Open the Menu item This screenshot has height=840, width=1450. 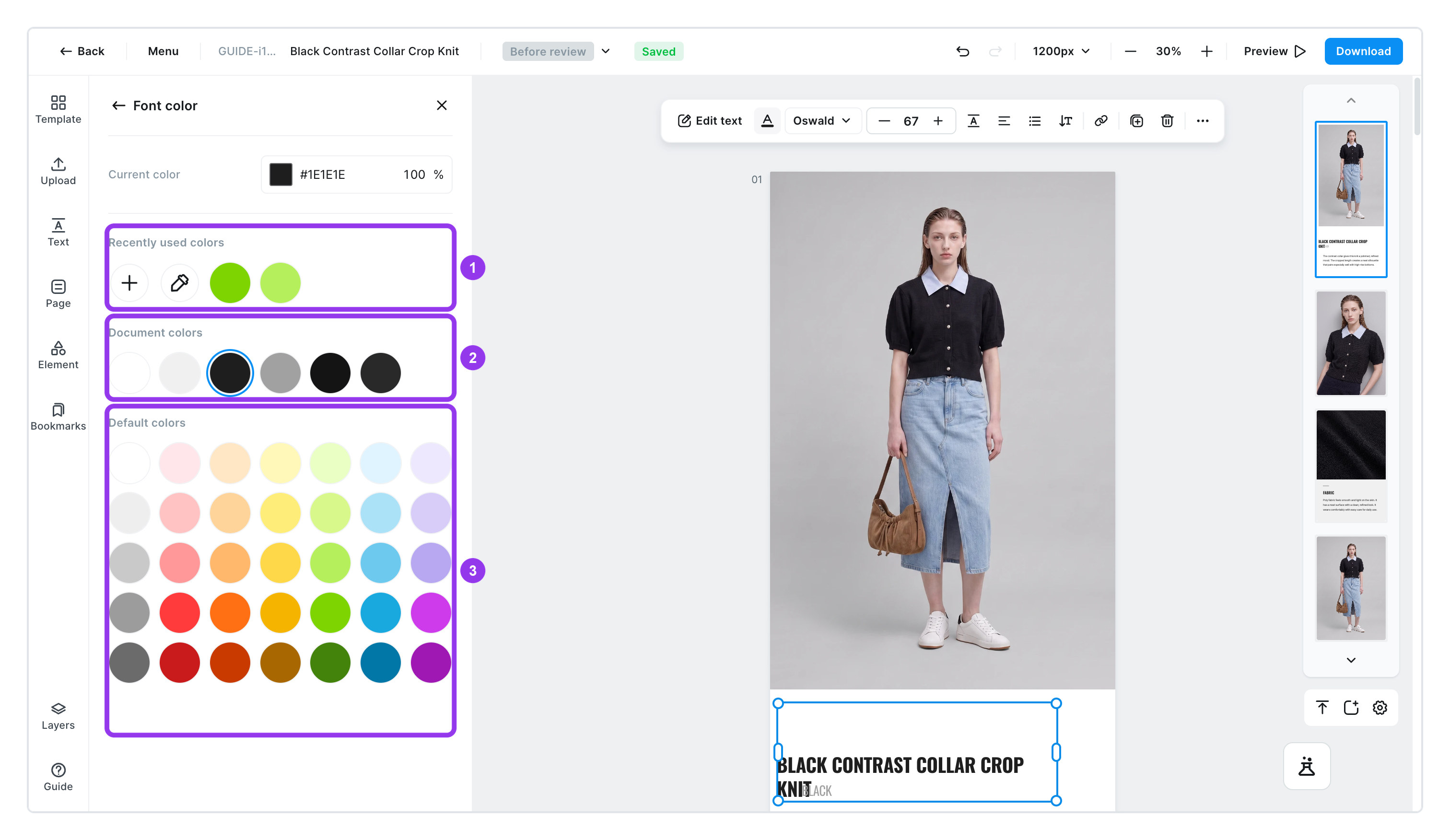(163, 51)
